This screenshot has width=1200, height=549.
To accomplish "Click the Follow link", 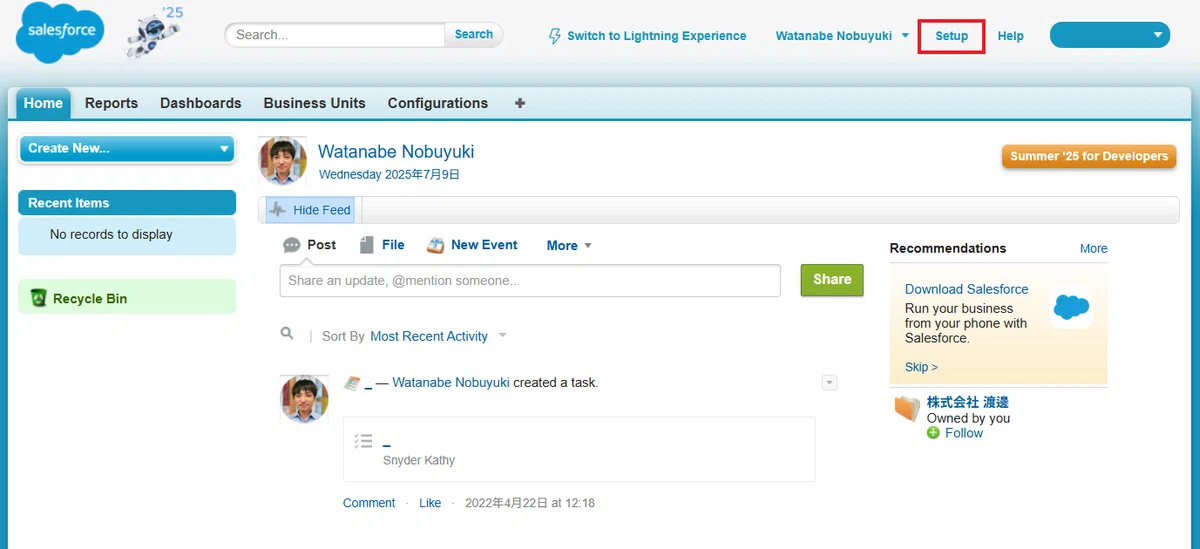I will pos(964,433).
